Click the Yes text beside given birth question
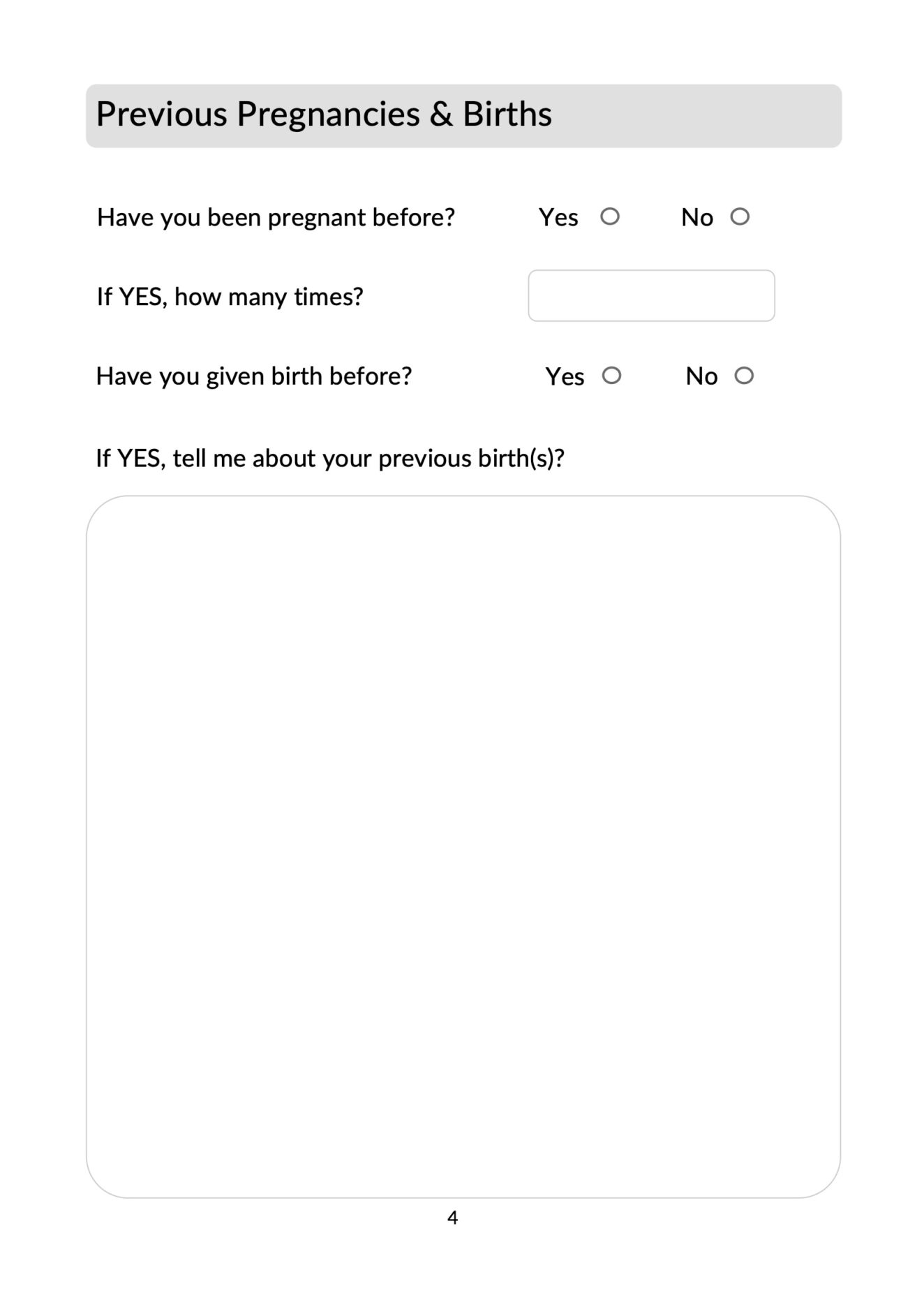The height and width of the screenshot is (1307, 924). click(x=565, y=377)
